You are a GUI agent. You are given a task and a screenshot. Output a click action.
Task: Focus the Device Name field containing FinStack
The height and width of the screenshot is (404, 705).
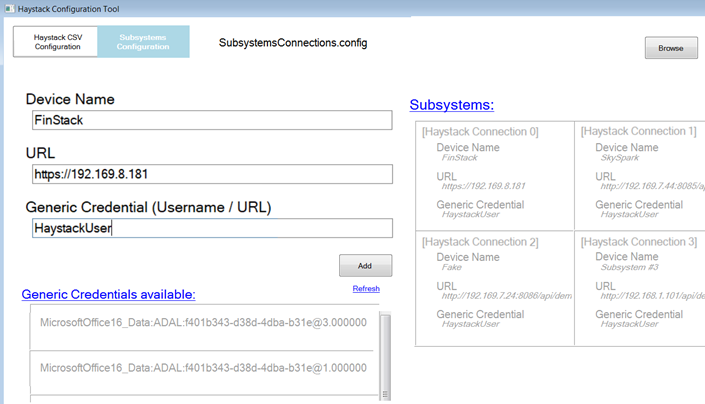[211, 120]
